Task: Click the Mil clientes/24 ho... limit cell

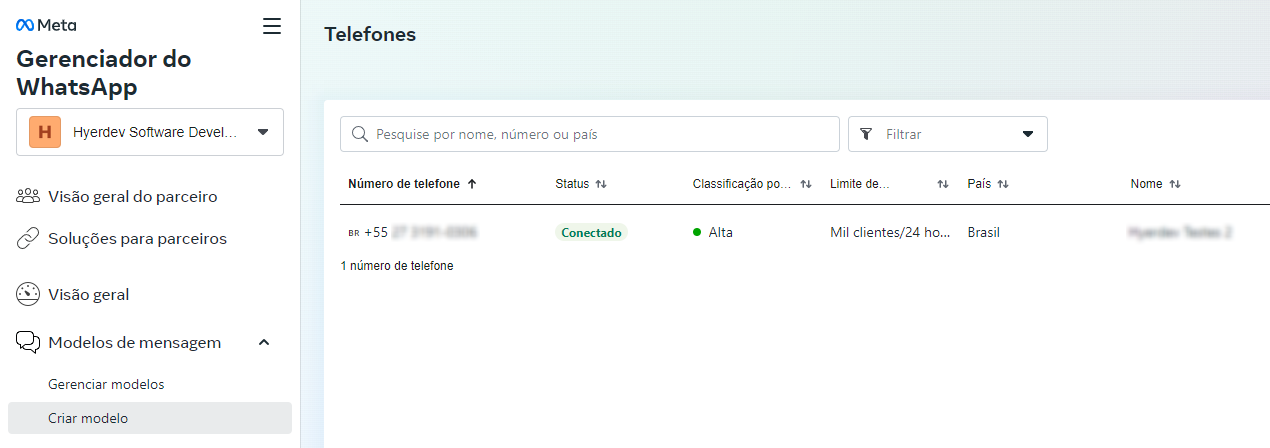Action: pos(890,232)
